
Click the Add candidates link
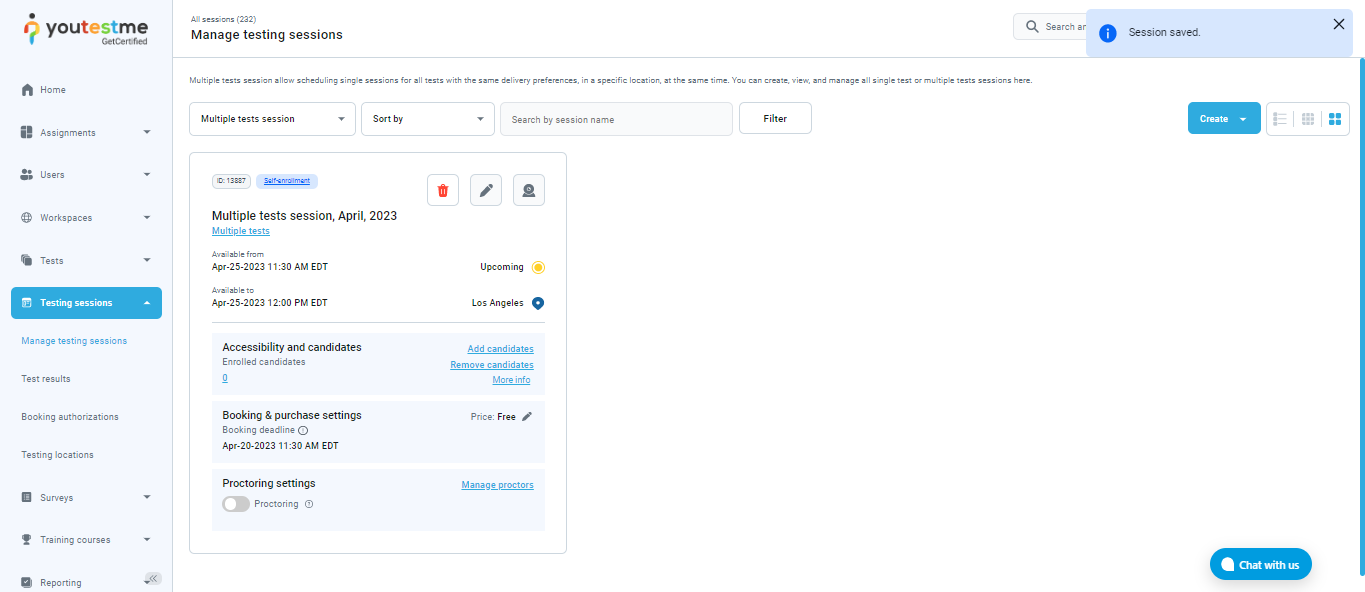pyautogui.click(x=500, y=349)
